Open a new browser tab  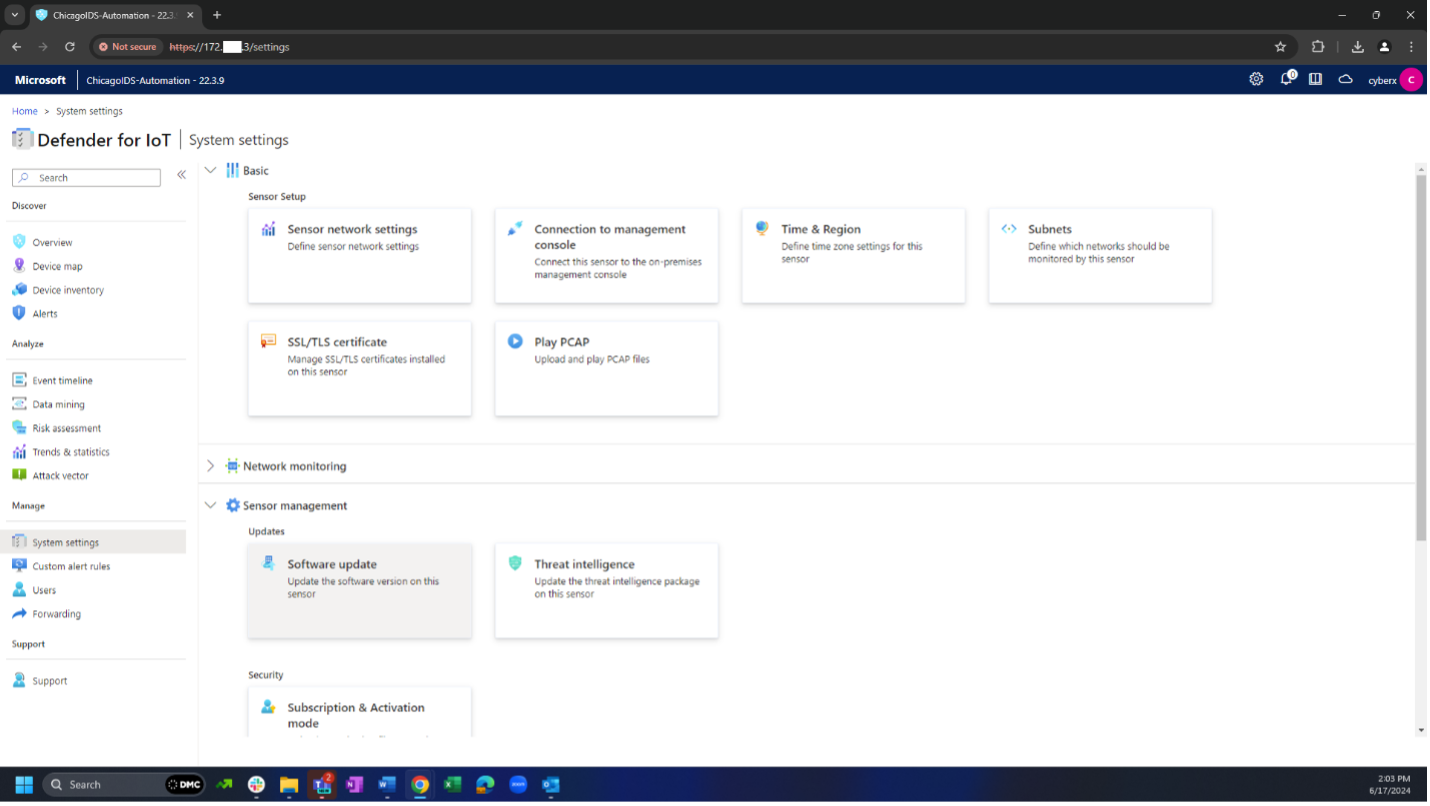click(x=217, y=15)
